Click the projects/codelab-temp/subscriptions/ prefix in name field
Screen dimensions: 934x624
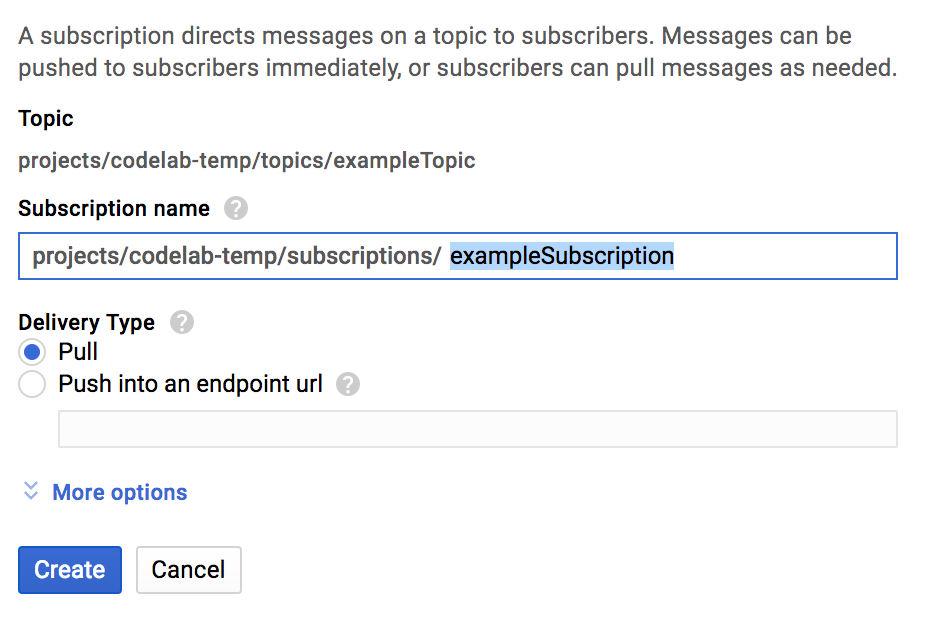point(236,256)
